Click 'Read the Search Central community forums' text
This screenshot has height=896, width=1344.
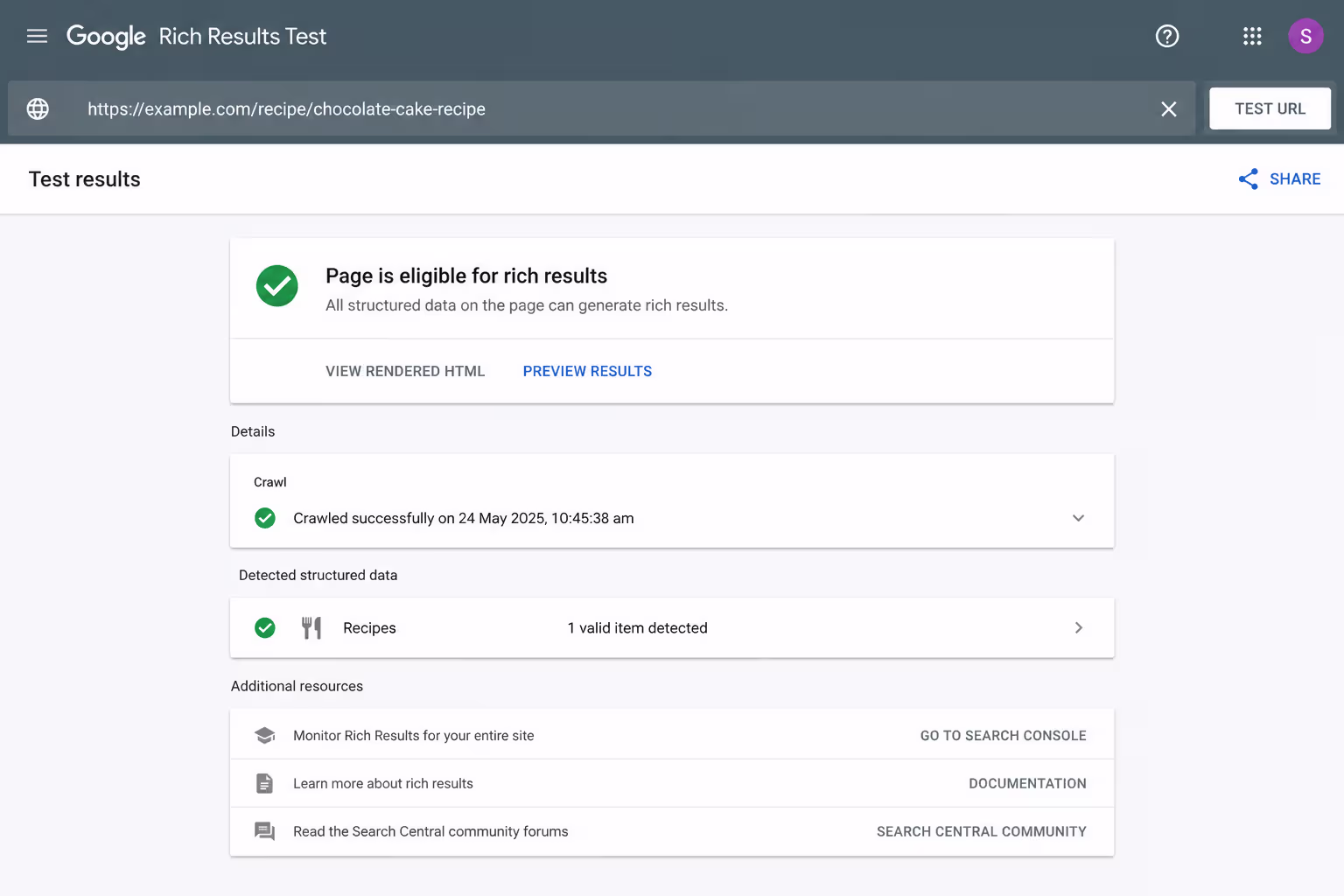coord(430,832)
